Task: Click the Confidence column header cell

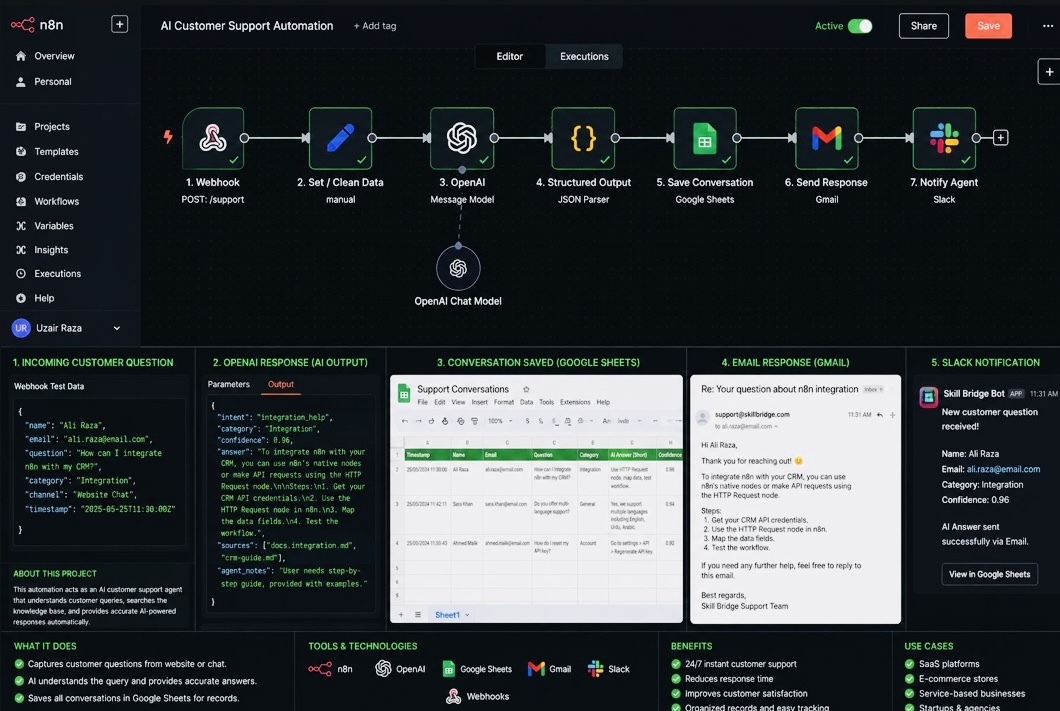Action: coord(670,455)
